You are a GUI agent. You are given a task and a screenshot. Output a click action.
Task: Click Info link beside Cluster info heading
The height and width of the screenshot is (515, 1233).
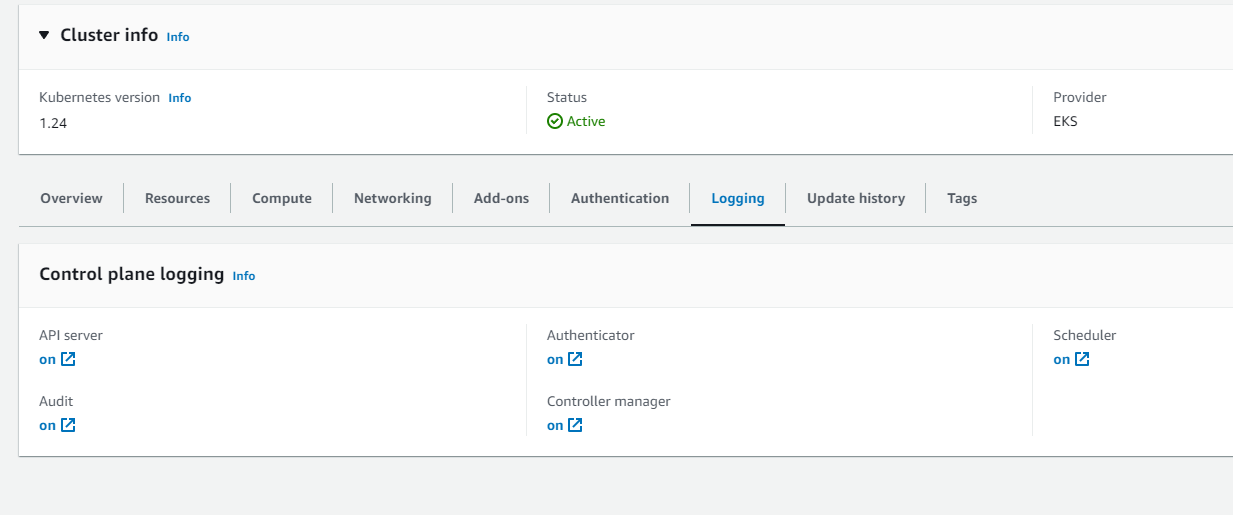[x=178, y=37]
